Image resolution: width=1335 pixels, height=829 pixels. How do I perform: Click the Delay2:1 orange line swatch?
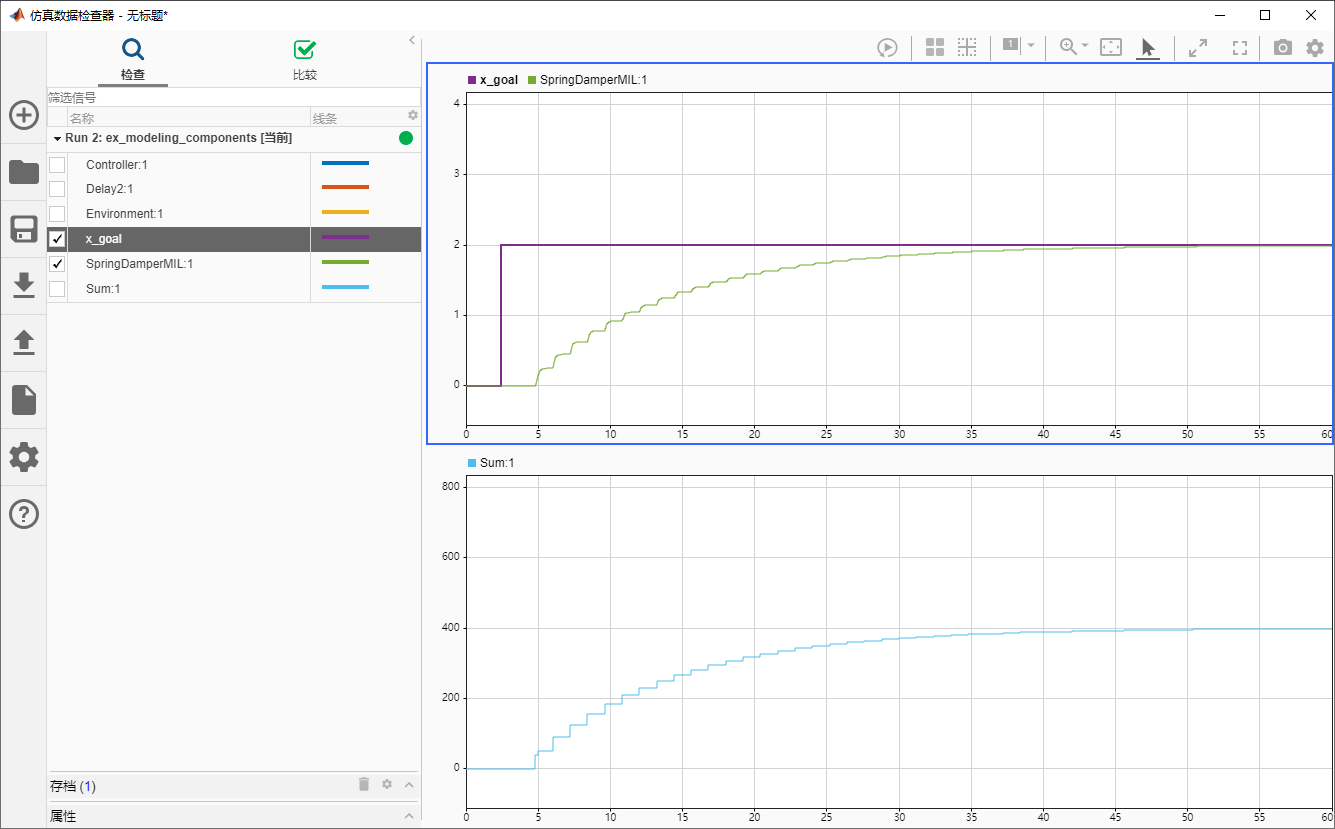point(346,187)
